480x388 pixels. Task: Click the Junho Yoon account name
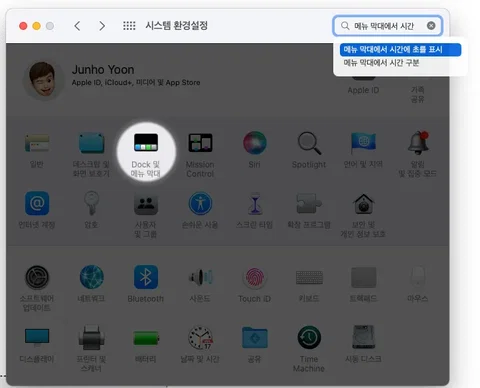(x=103, y=70)
